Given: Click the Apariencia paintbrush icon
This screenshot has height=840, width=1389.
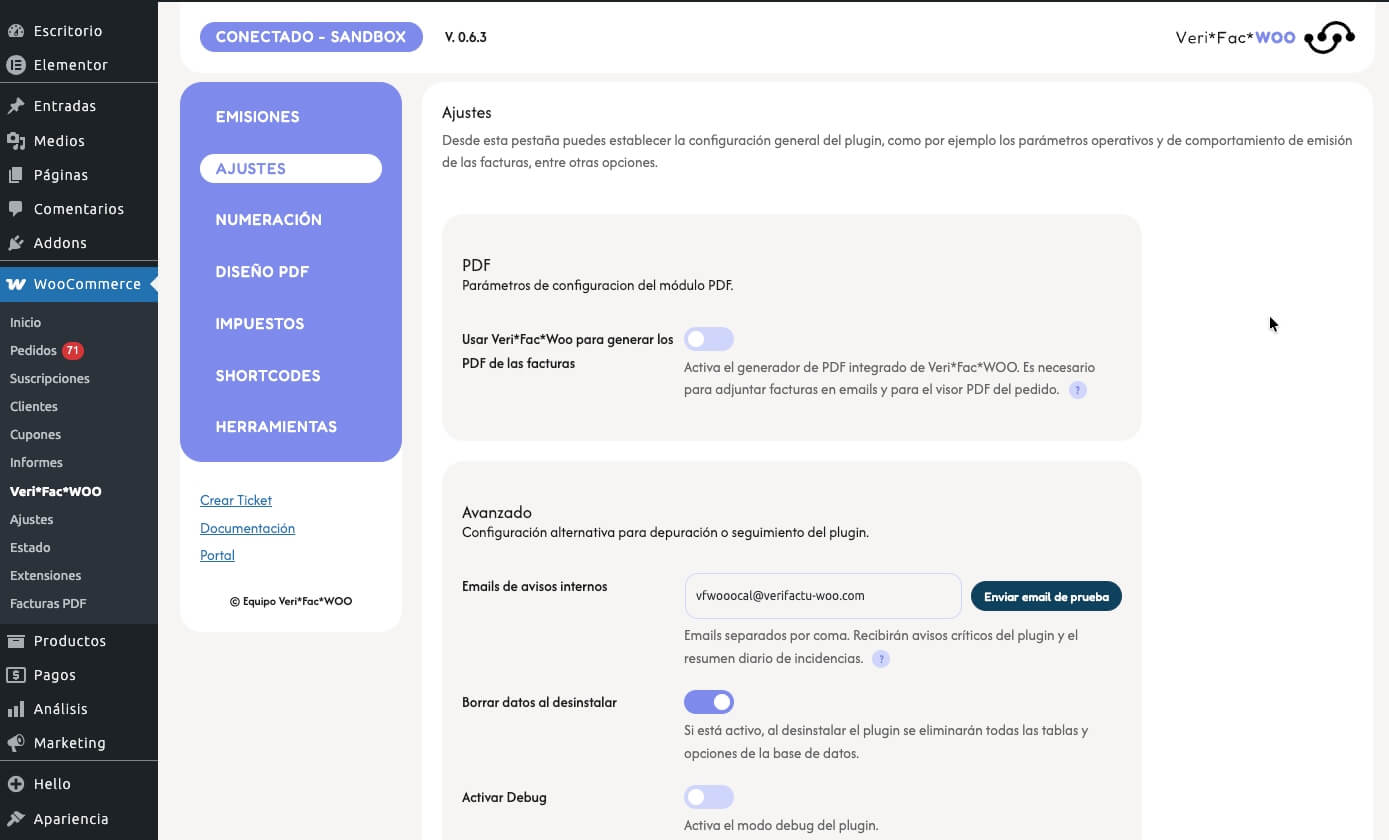Looking at the screenshot, I should pyautogui.click(x=16, y=819).
